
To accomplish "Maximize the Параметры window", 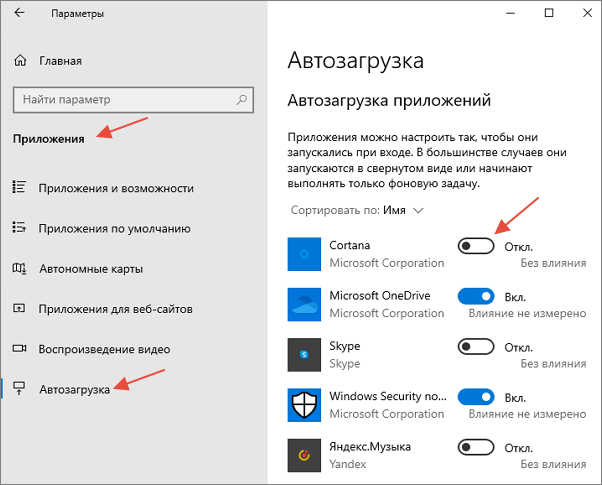I will coord(549,13).
